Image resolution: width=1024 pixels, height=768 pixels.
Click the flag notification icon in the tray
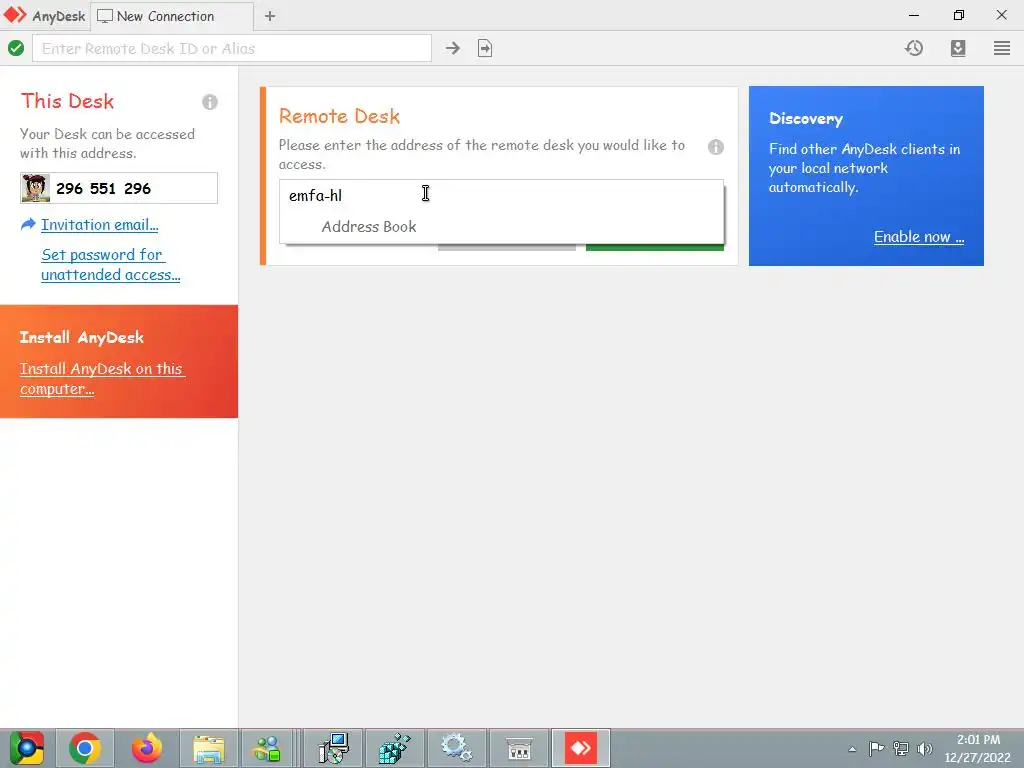pyautogui.click(x=876, y=748)
